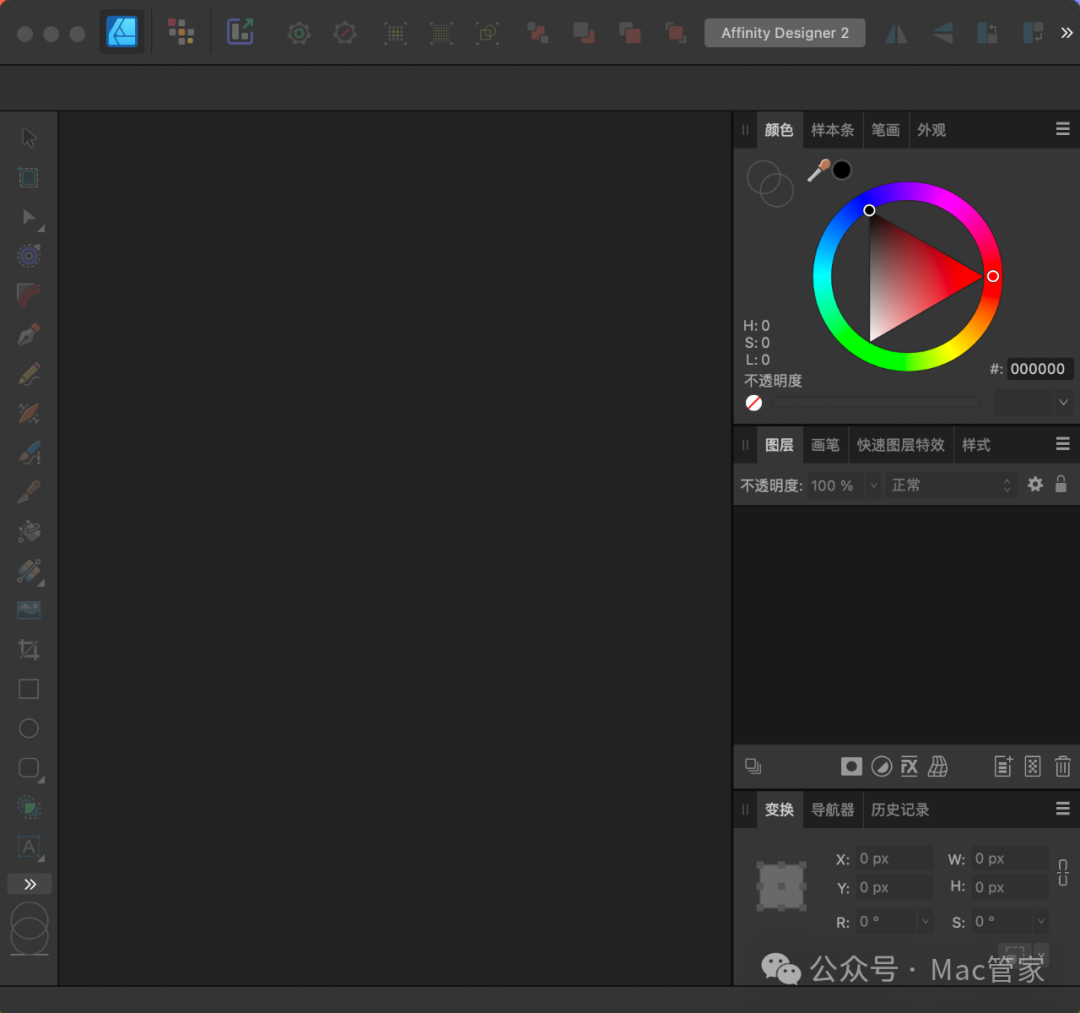The height and width of the screenshot is (1013, 1080).
Task: Click the Flip Horizontal toolbar icon
Action: click(896, 33)
